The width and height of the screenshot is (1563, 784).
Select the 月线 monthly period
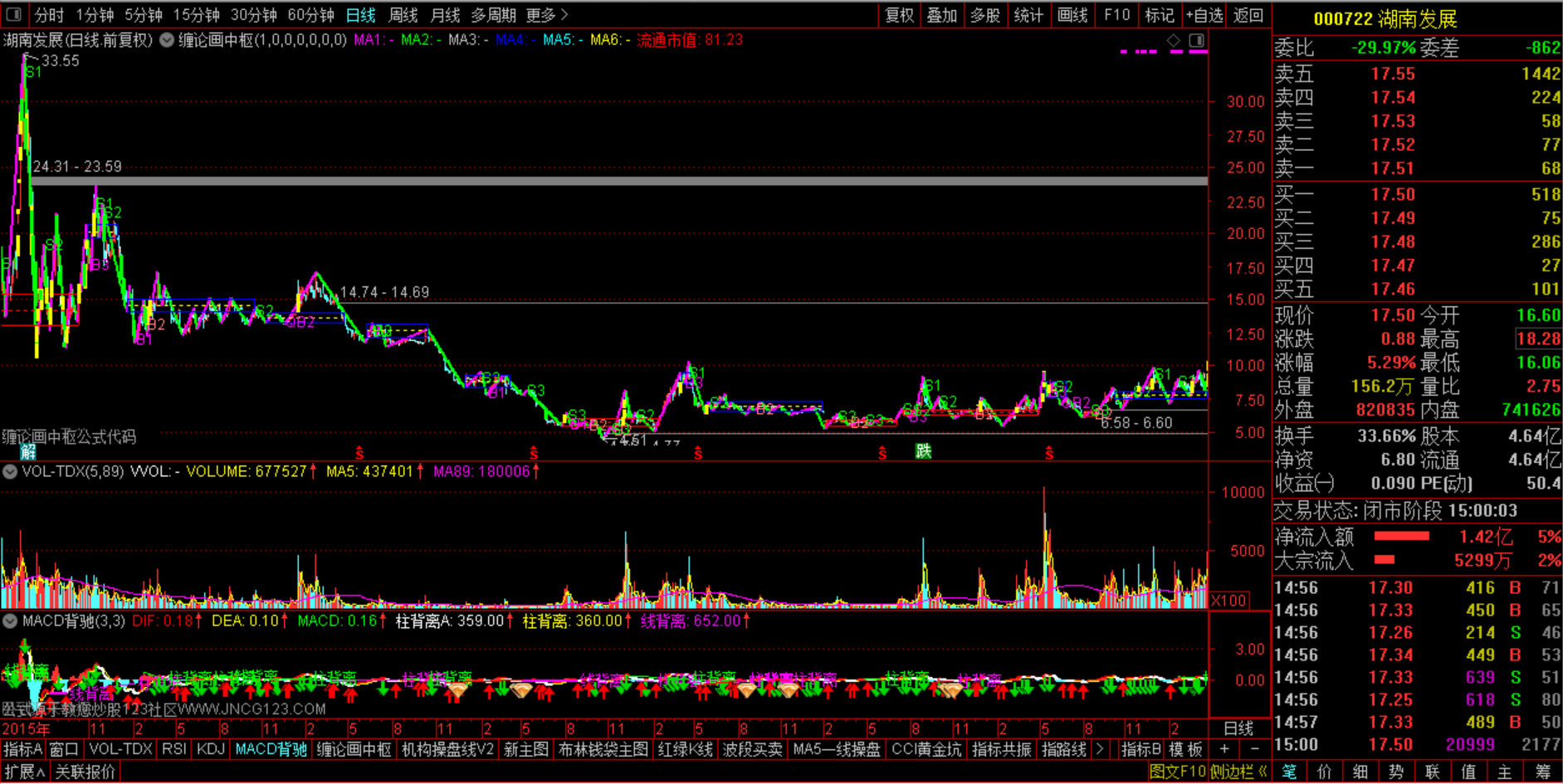(x=446, y=15)
